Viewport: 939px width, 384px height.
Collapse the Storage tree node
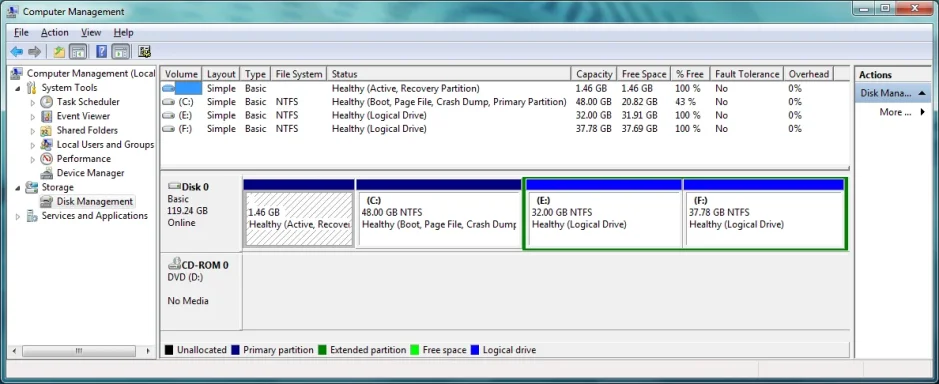17,188
